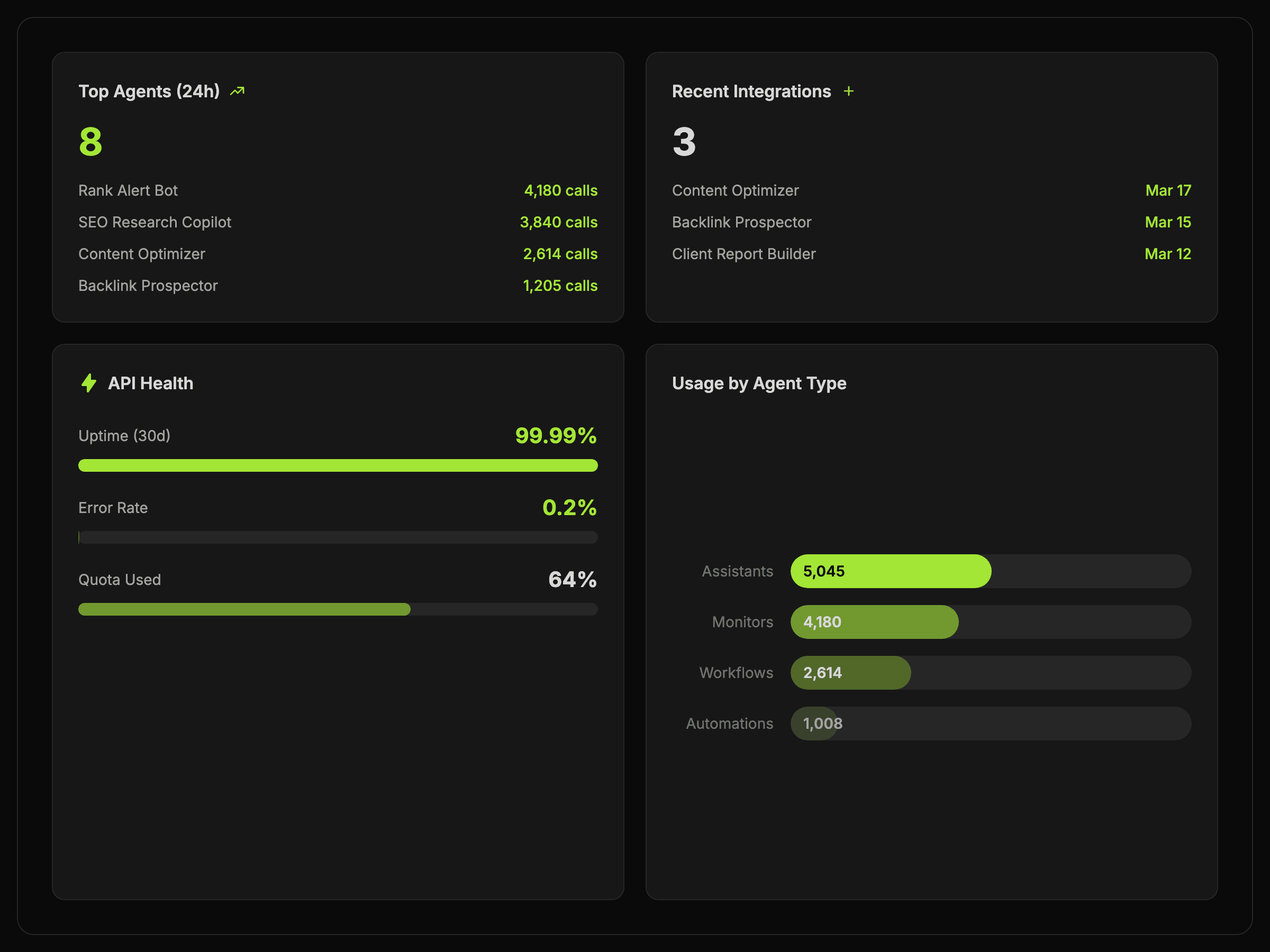Click Content Optimizer in Recent Integrations list
The height and width of the screenshot is (952, 1270).
(735, 190)
